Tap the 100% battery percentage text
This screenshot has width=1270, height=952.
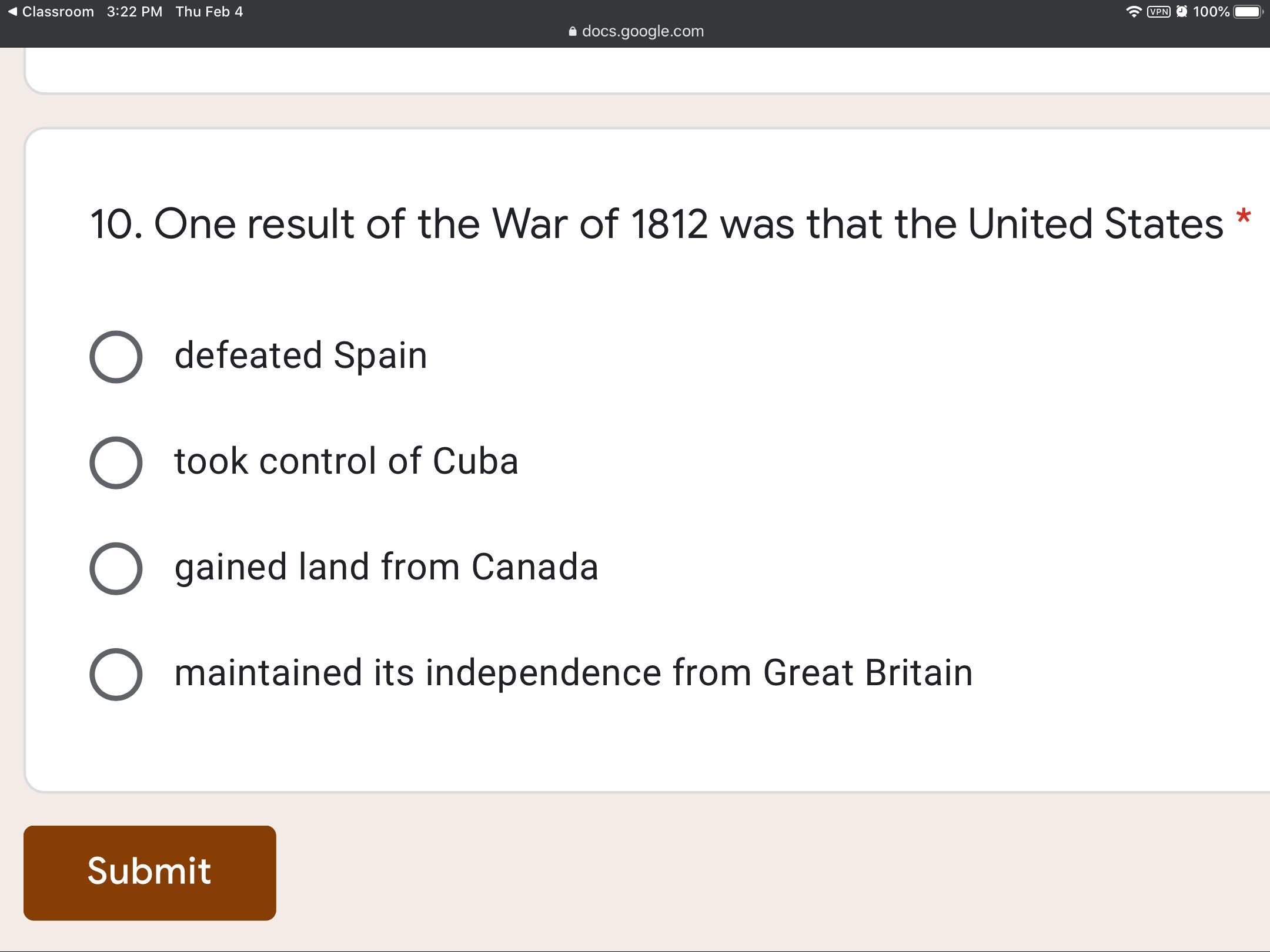pyautogui.click(x=1211, y=12)
